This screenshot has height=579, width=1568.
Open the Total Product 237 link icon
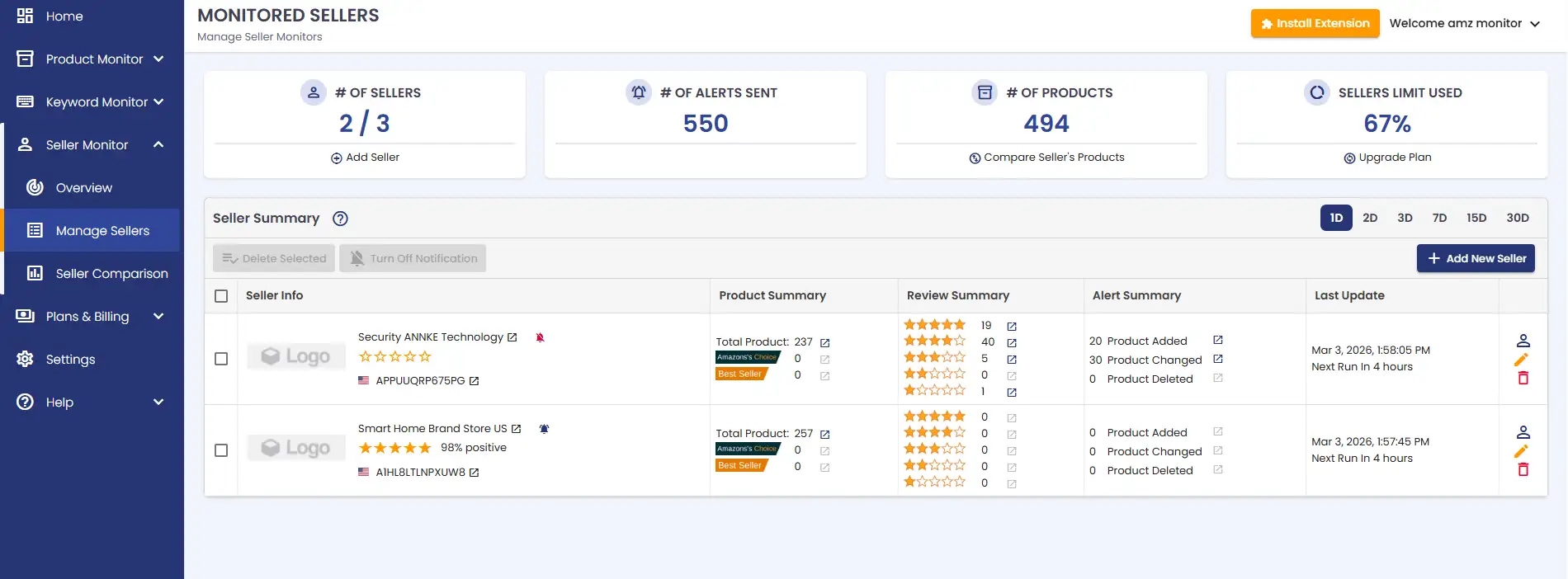825,342
